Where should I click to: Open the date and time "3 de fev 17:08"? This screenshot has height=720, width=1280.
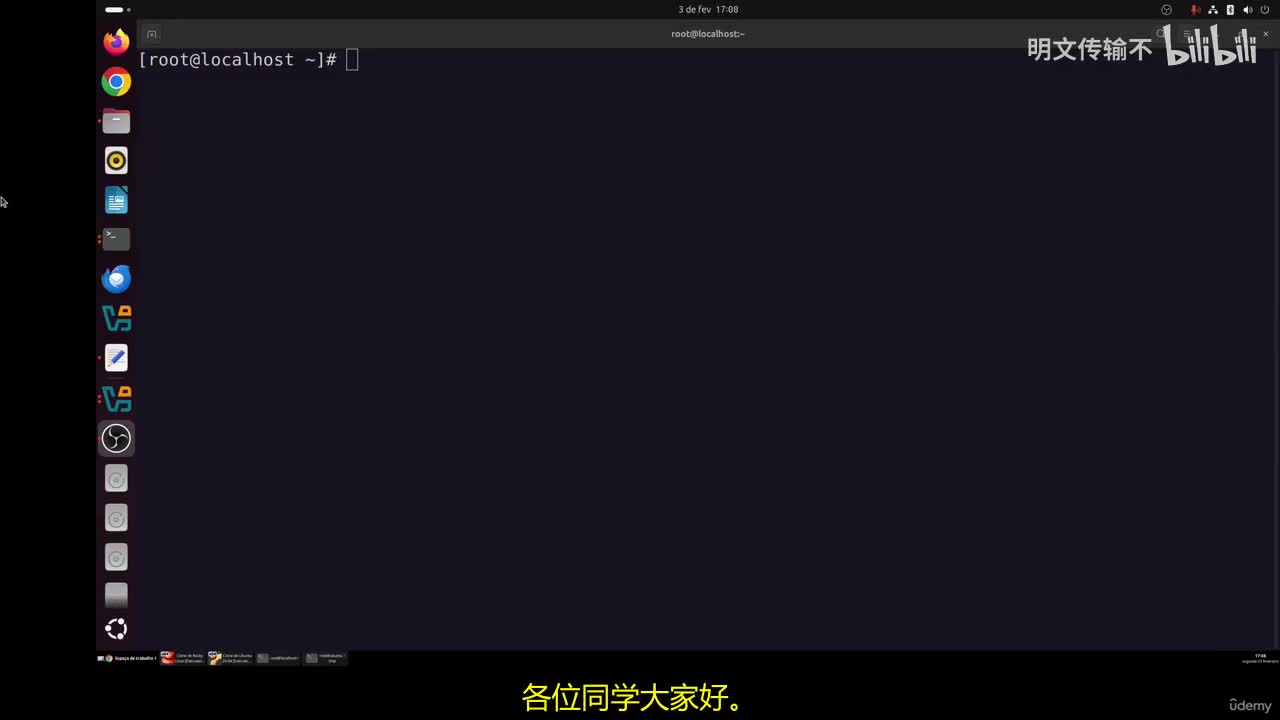click(x=708, y=10)
